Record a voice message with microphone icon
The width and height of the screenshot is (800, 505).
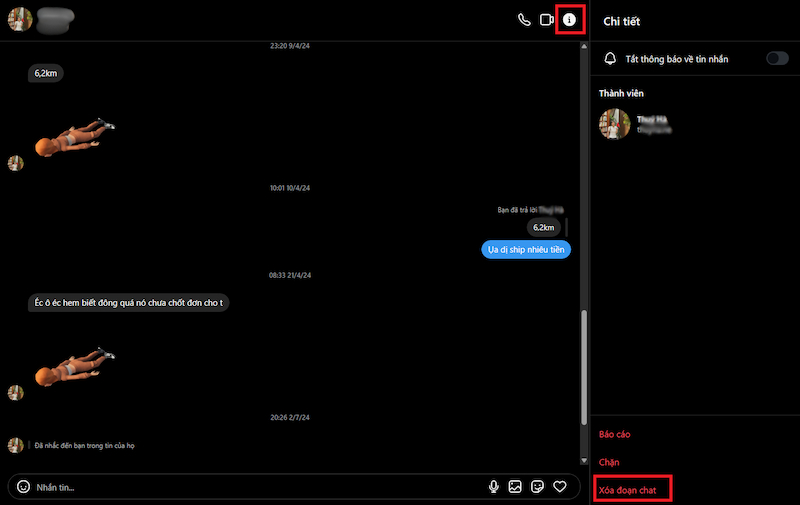(x=493, y=487)
